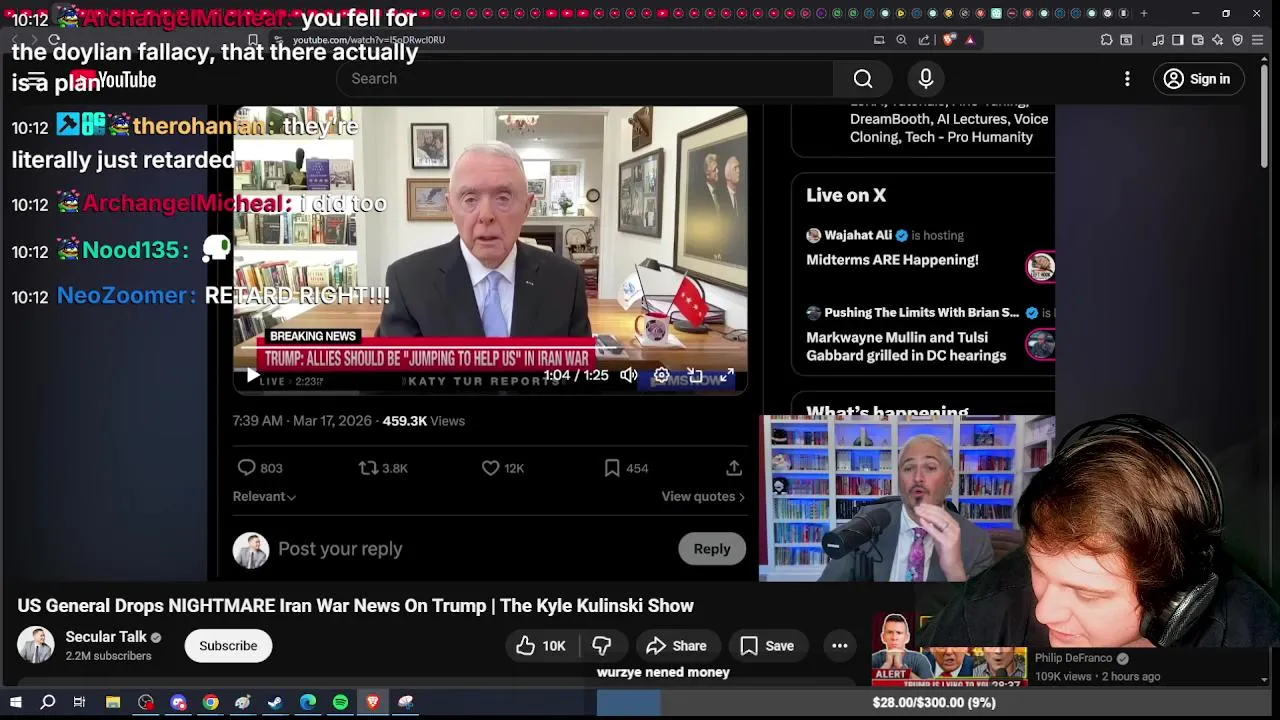Click the Philip DeFranco recommended video thumbnail
1280x720 pixels.
tap(949, 649)
